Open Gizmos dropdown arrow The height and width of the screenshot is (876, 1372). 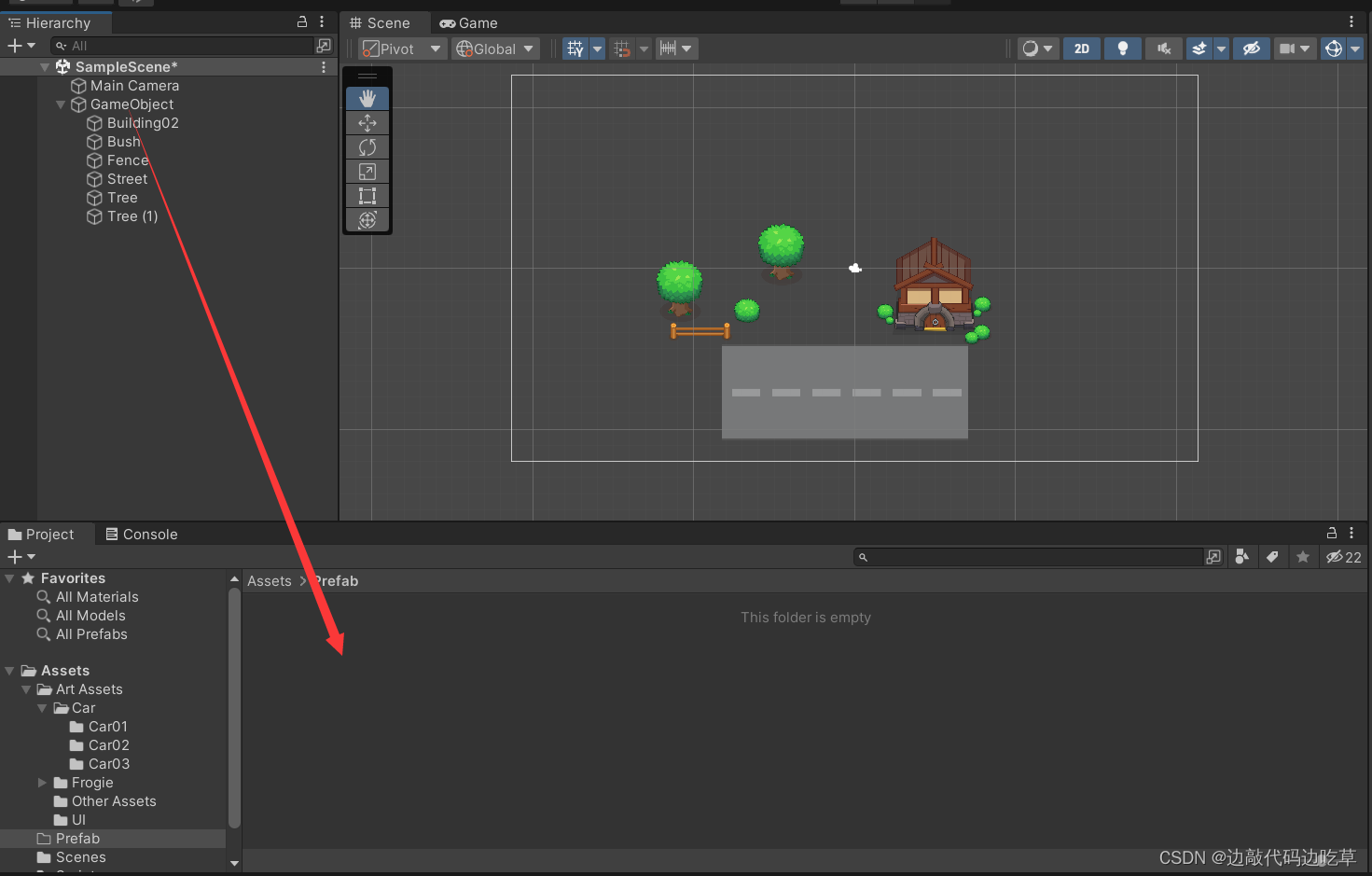click(x=1355, y=49)
